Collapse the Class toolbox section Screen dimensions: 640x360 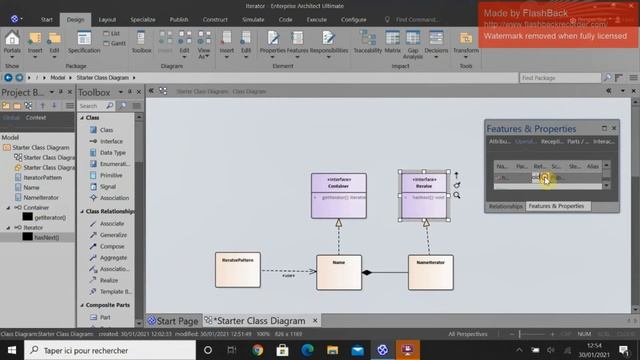coord(82,118)
